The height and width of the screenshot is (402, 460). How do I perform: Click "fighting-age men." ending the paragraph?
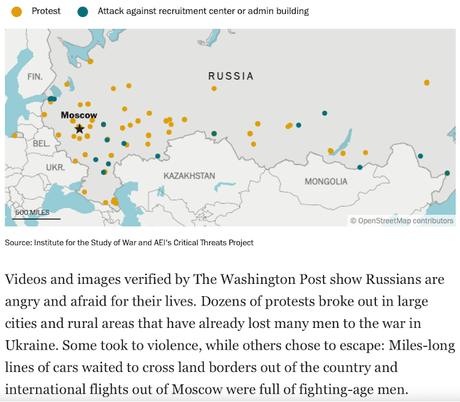click(x=353, y=389)
